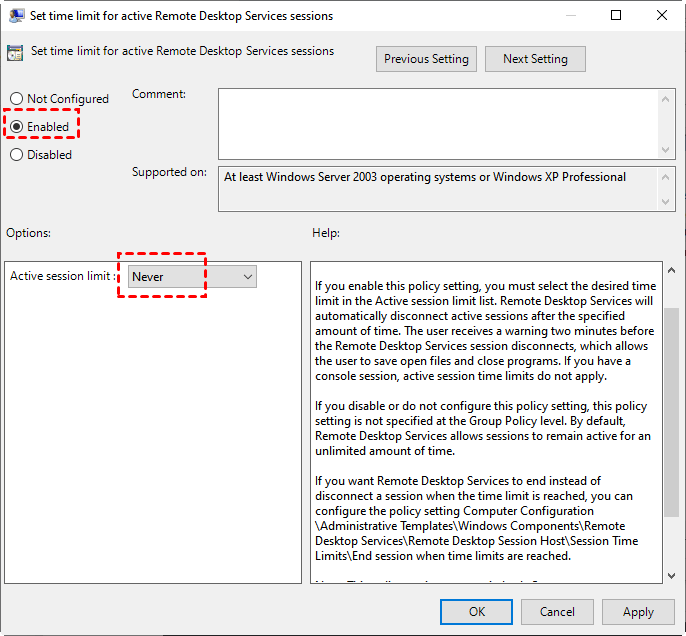This screenshot has height=636, width=686.
Task: Click Help panel scroll down arrow
Action: (671, 576)
